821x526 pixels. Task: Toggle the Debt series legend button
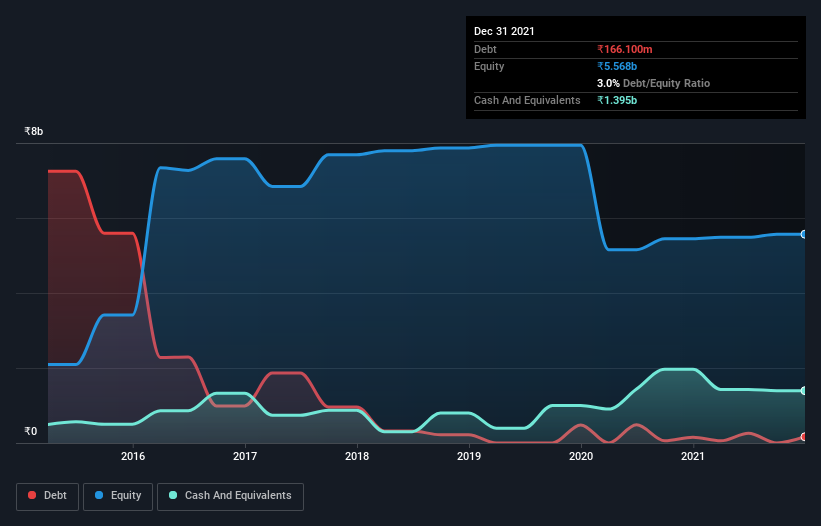48,496
